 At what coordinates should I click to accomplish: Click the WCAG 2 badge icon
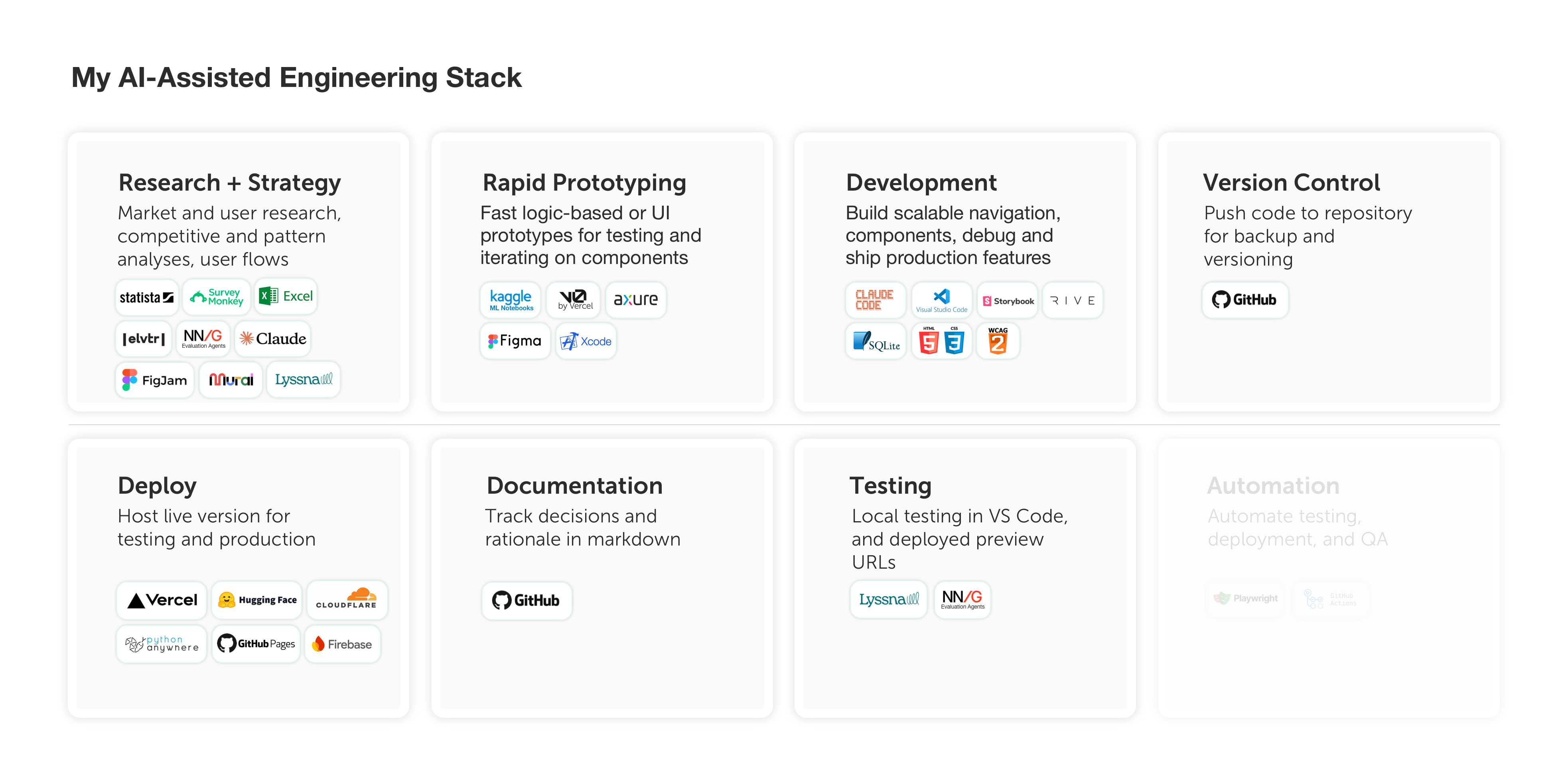[998, 341]
